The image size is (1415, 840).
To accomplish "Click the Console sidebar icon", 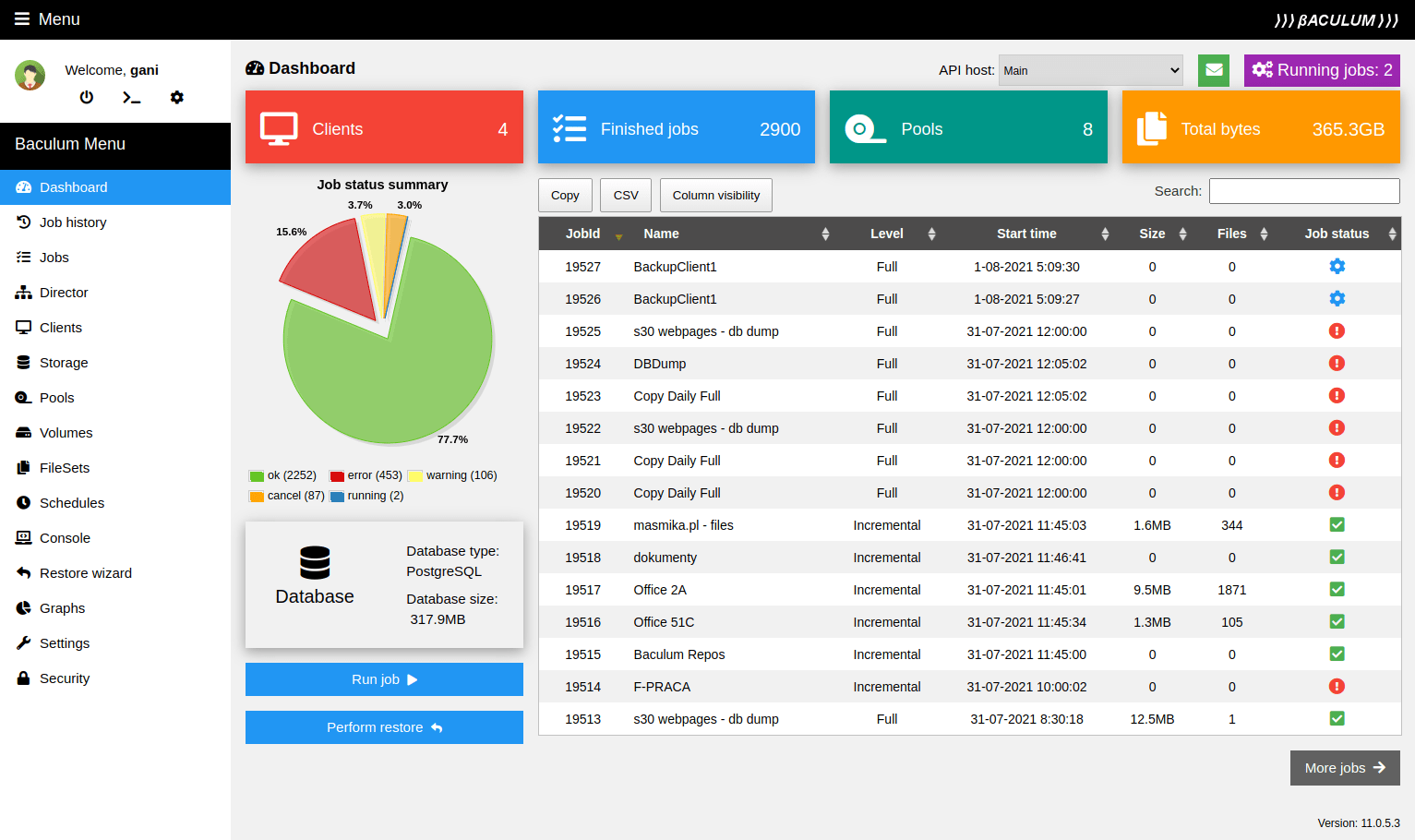I will (x=24, y=538).
